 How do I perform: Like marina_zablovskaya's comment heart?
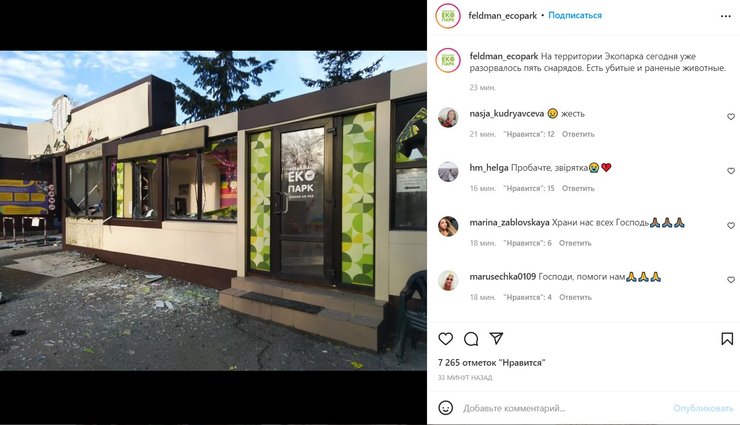(731, 225)
